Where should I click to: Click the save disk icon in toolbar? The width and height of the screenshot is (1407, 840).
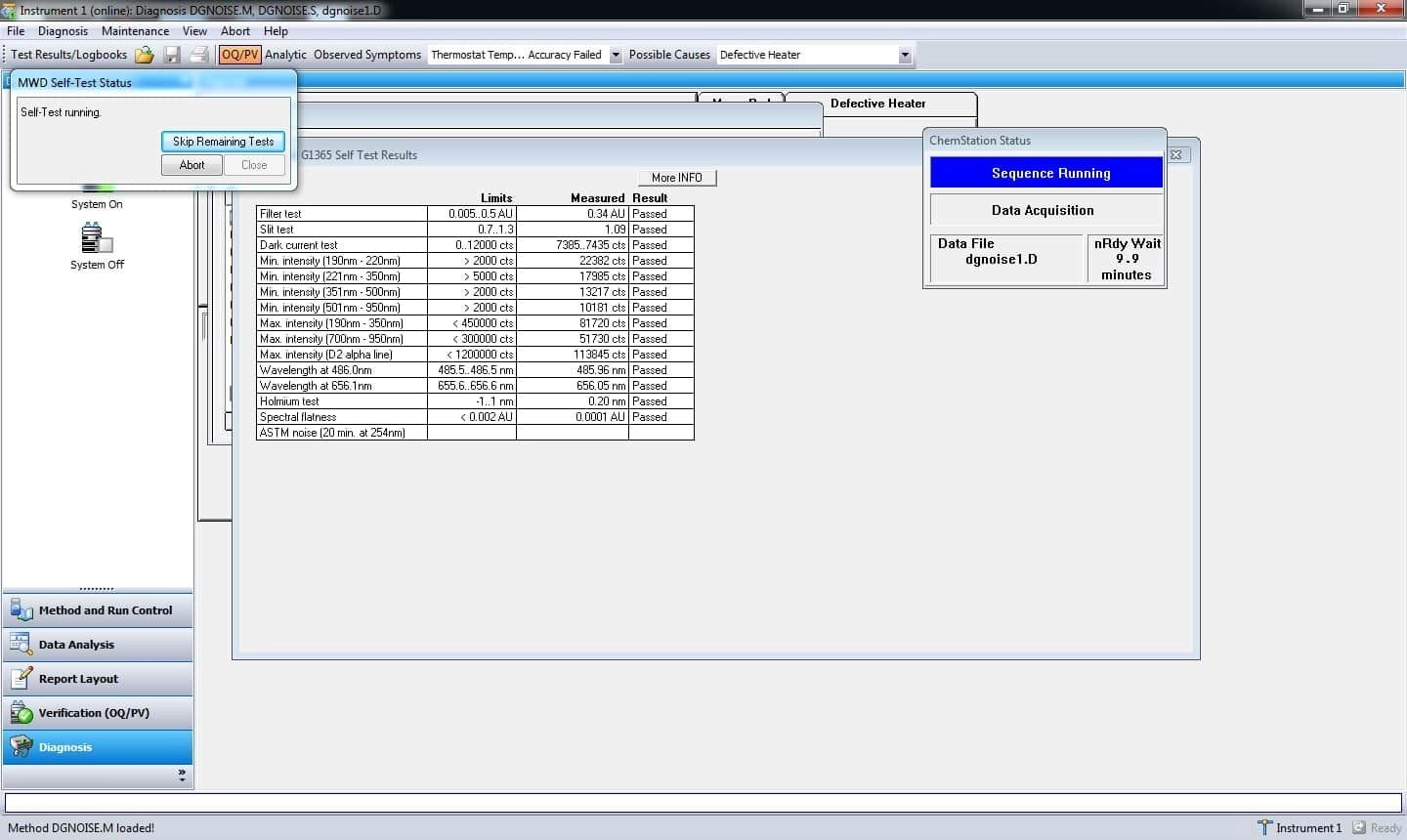pyautogui.click(x=172, y=55)
